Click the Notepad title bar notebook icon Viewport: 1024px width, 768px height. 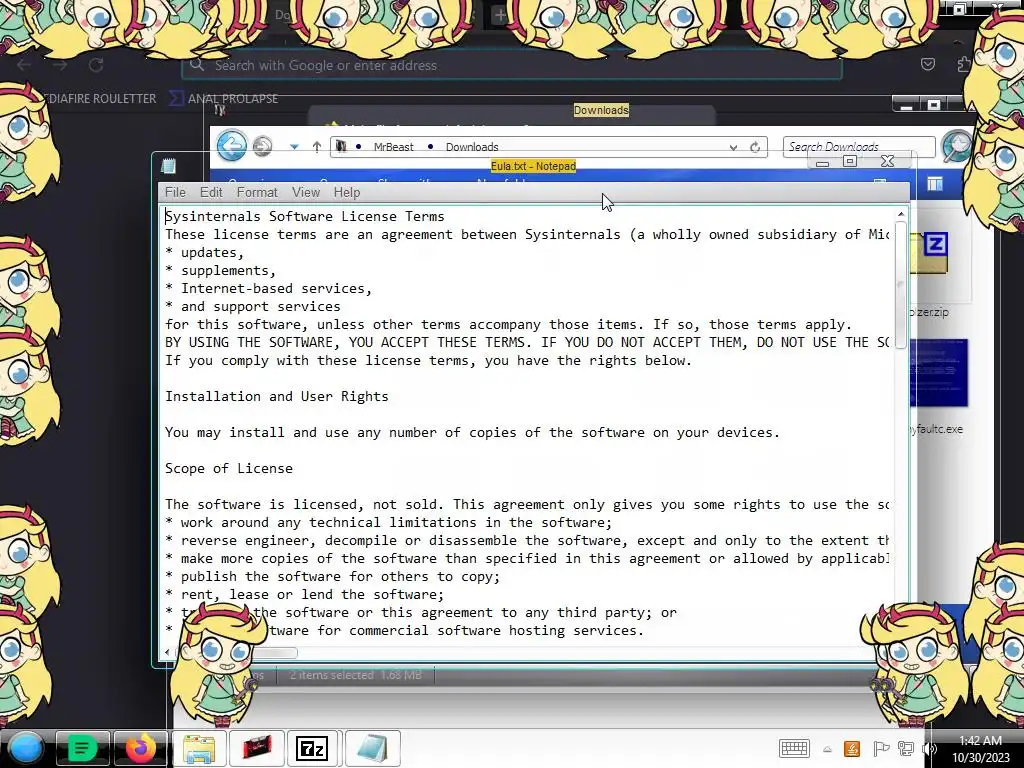tap(168, 166)
